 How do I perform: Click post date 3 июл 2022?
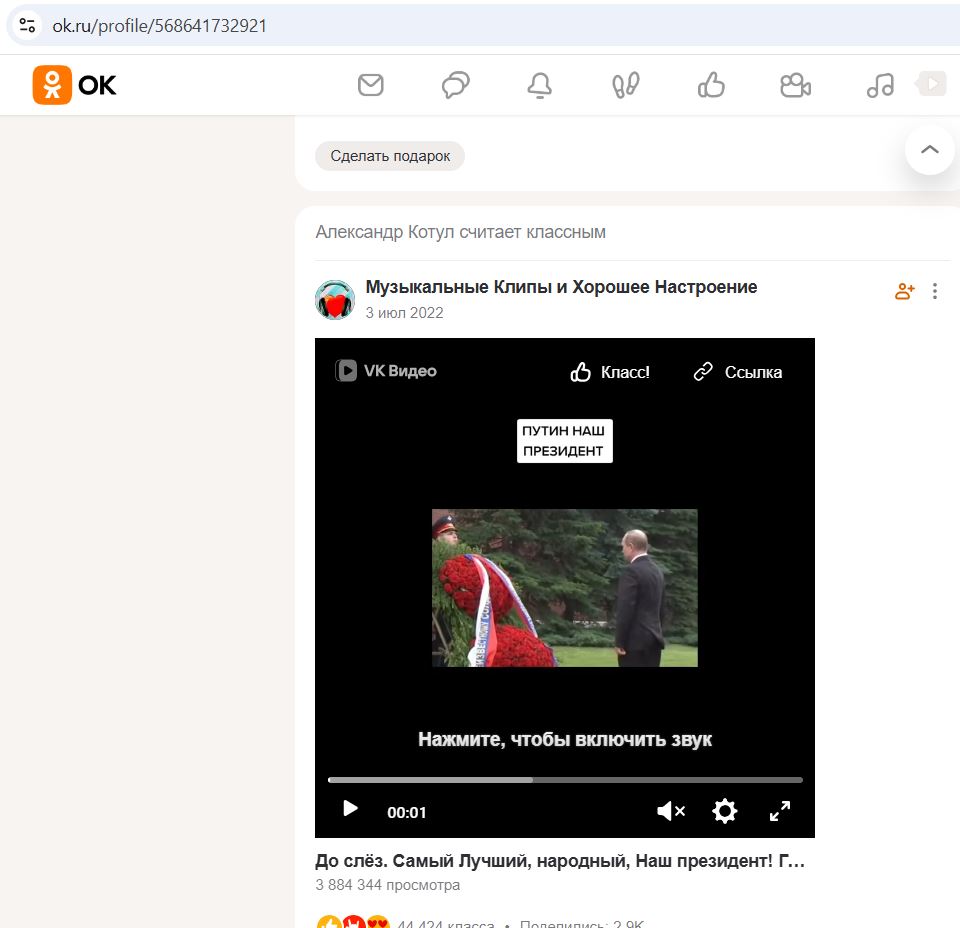pos(404,313)
